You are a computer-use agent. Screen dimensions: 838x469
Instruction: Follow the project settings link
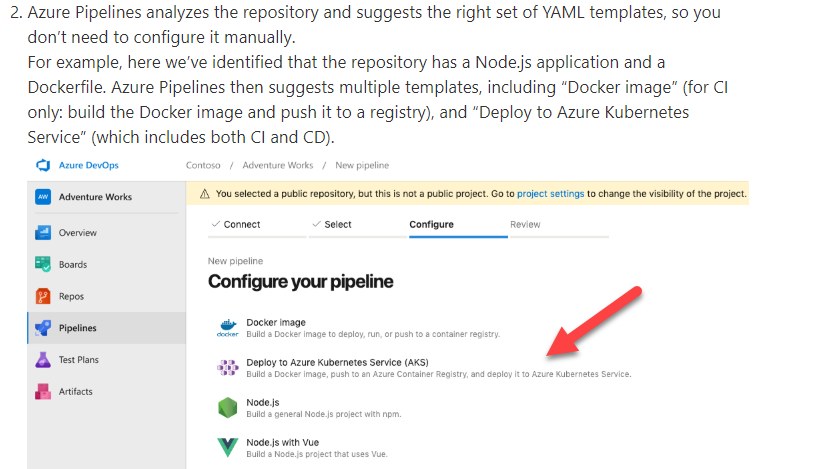pos(550,193)
